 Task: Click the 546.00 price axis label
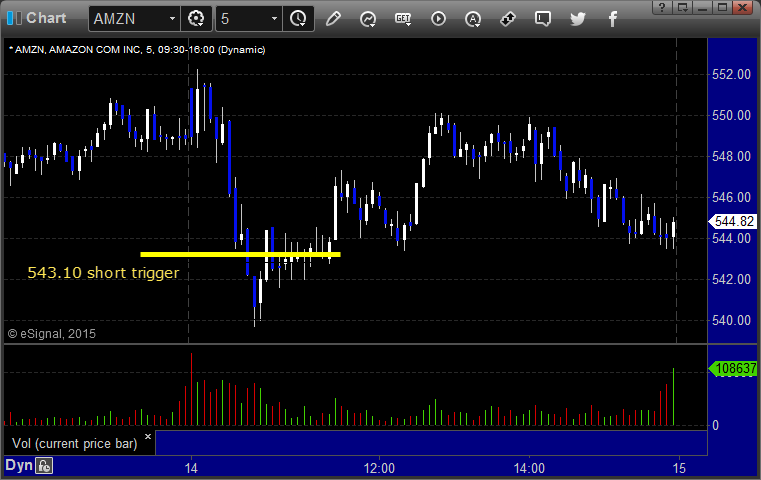731,197
